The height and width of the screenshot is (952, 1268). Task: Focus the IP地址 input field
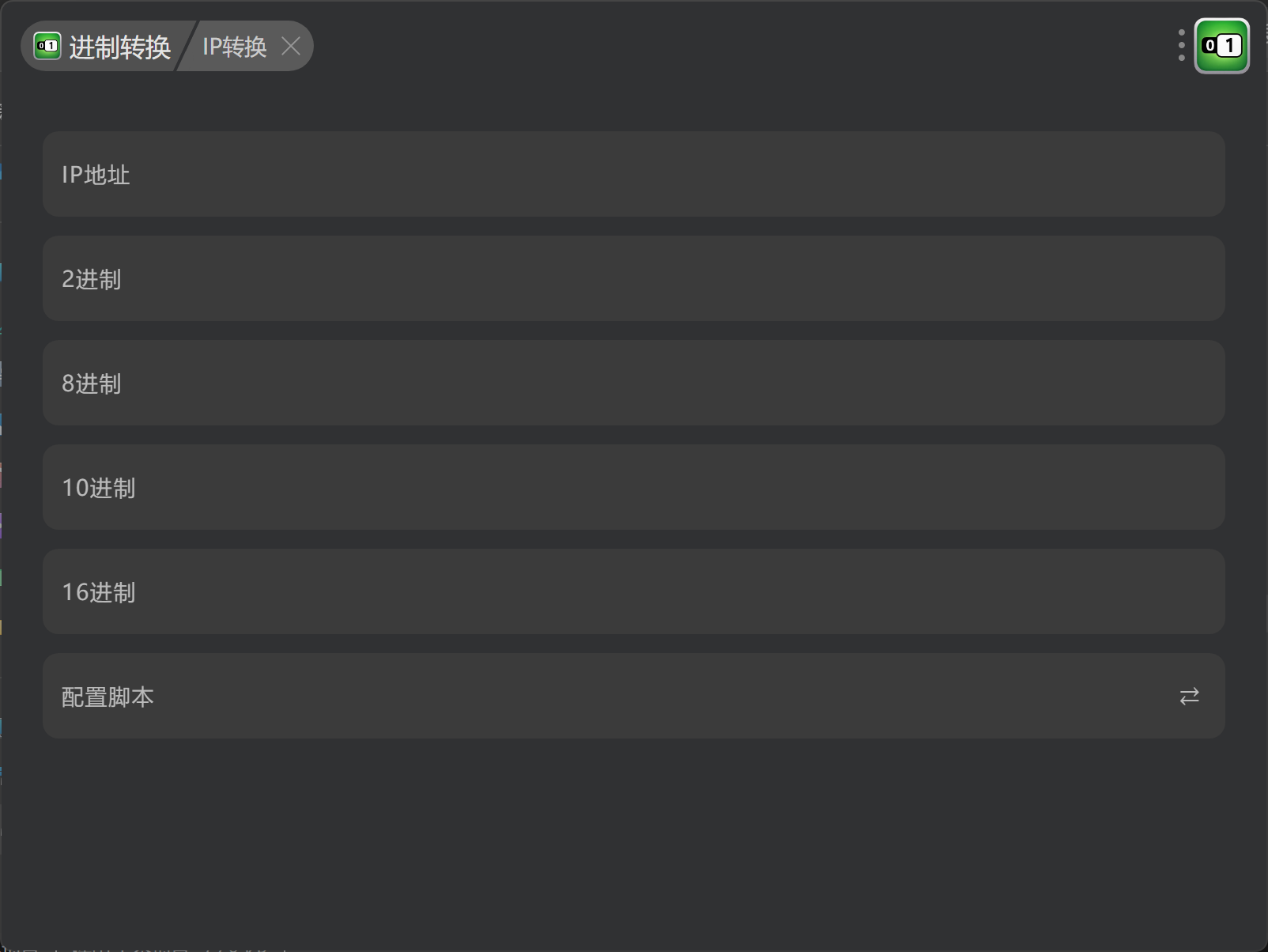[633, 174]
